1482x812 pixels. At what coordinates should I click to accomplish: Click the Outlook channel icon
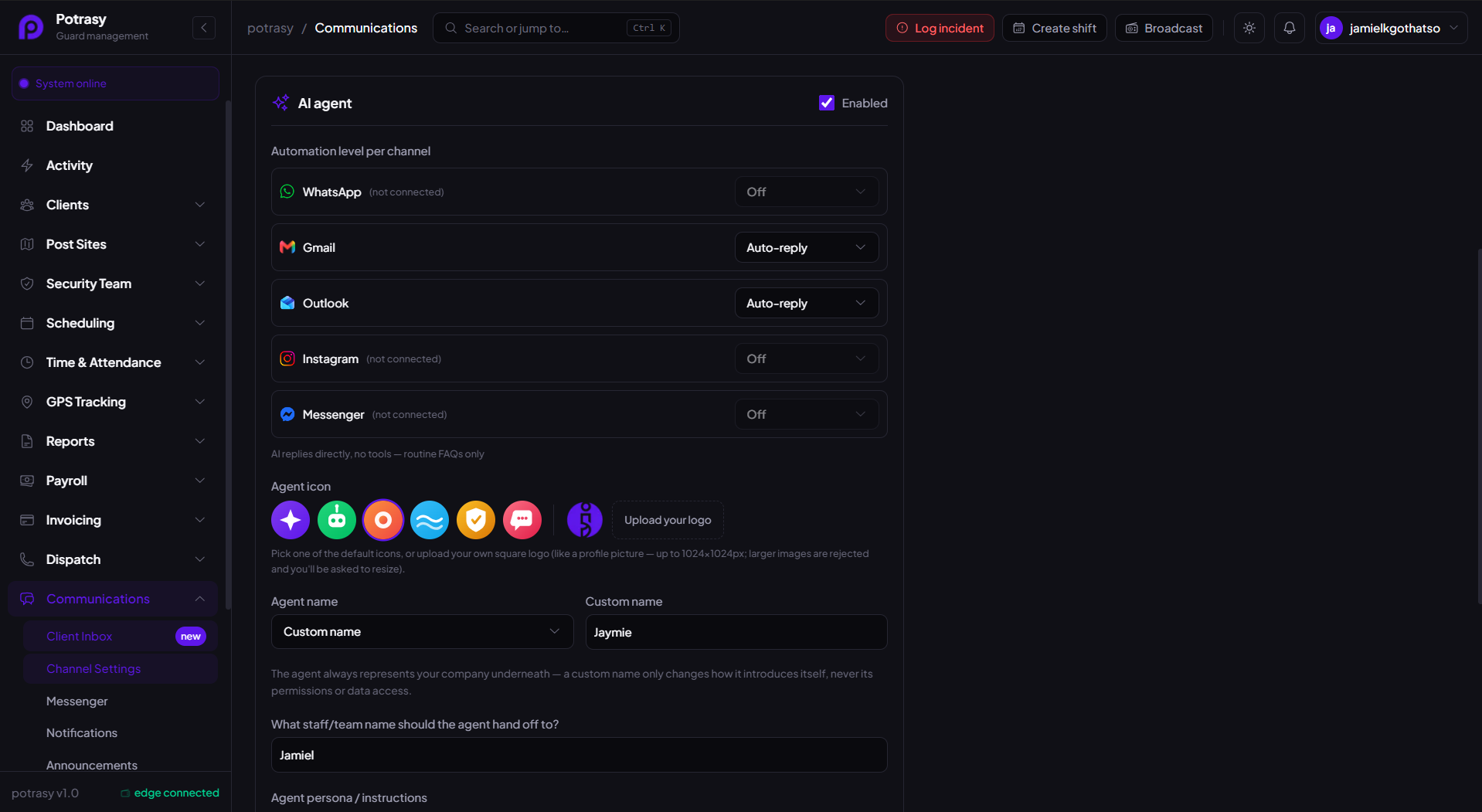click(287, 303)
